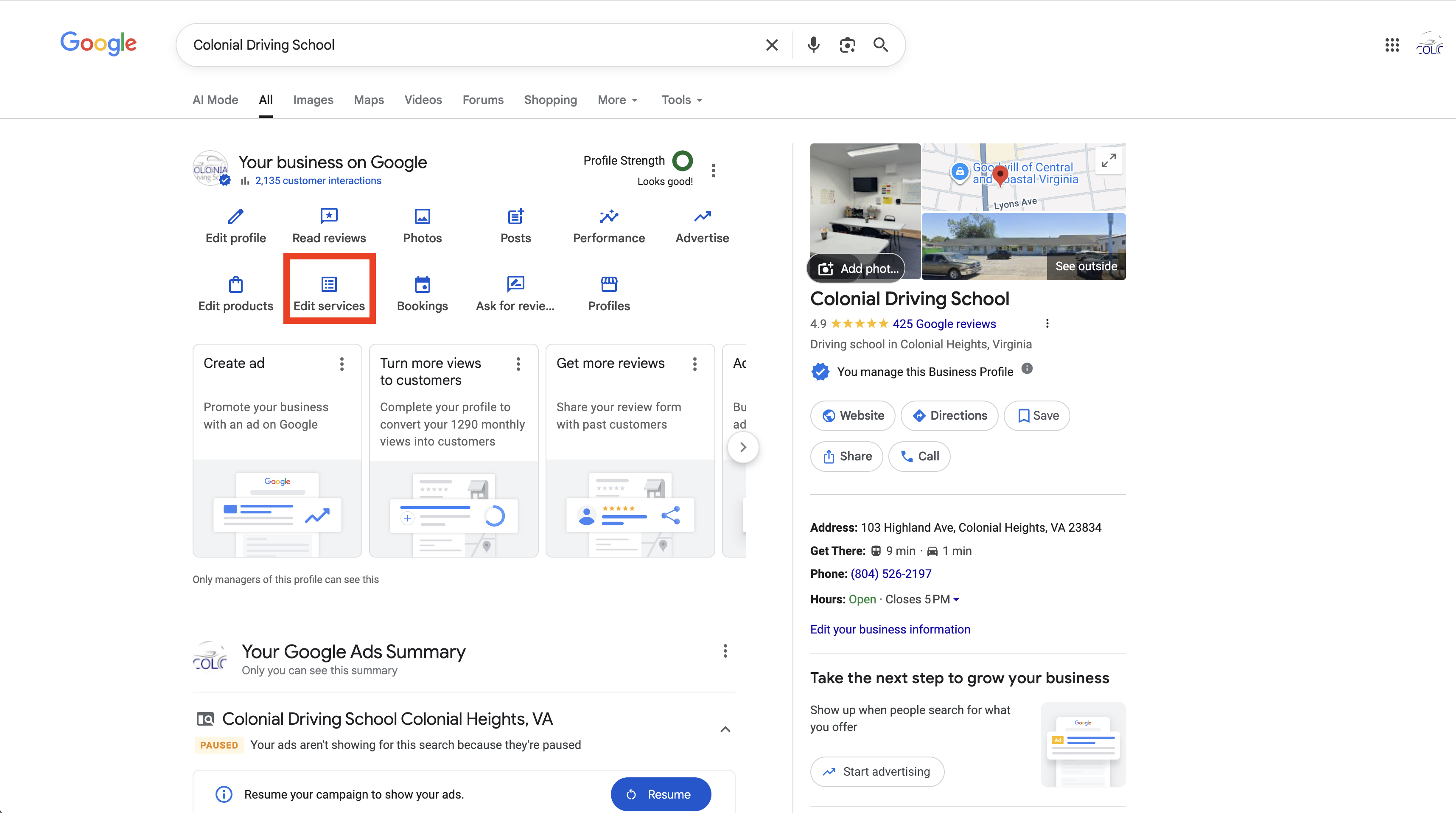Viewport: 1456px width, 813px height.
Task: Click the phone number (804) 526-2197
Action: point(891,573)
